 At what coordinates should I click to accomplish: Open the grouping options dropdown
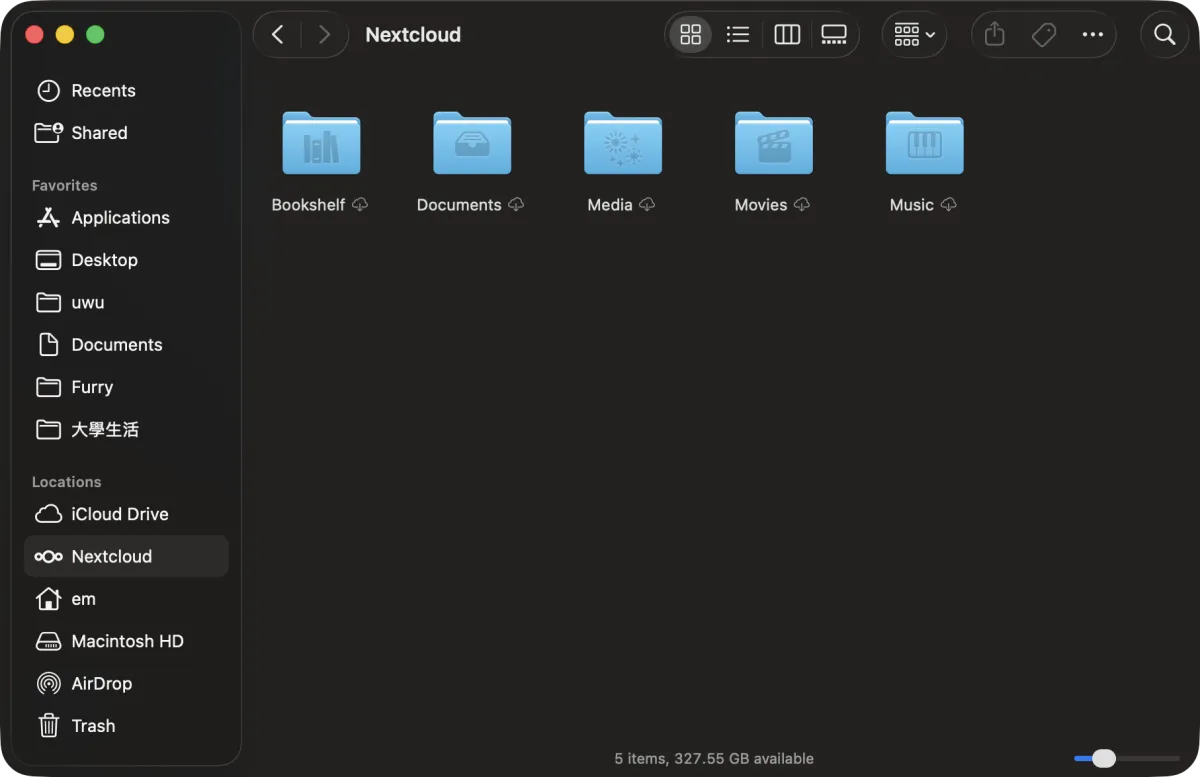coord(914,34)
